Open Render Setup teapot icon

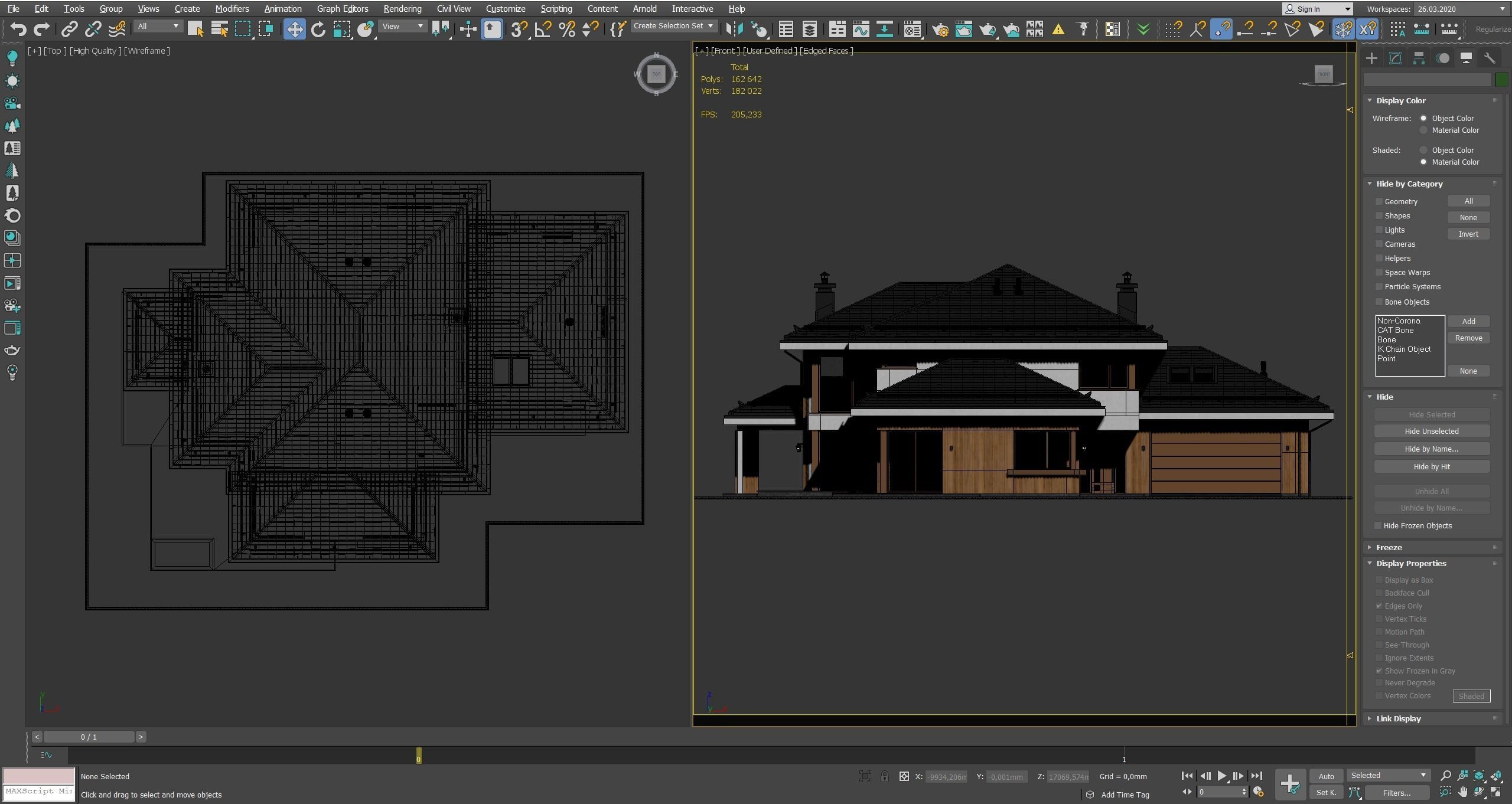[940, 29]
